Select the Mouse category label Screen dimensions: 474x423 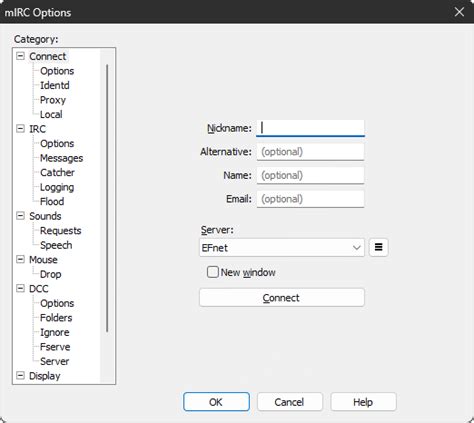pos(43,260)
